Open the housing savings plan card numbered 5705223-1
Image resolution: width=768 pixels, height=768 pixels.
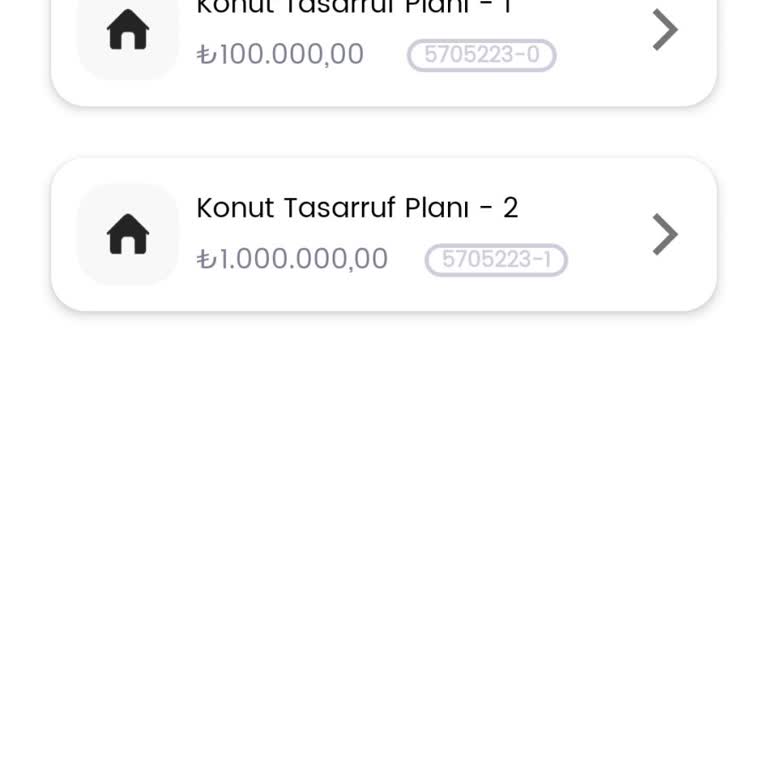[384, 234]
